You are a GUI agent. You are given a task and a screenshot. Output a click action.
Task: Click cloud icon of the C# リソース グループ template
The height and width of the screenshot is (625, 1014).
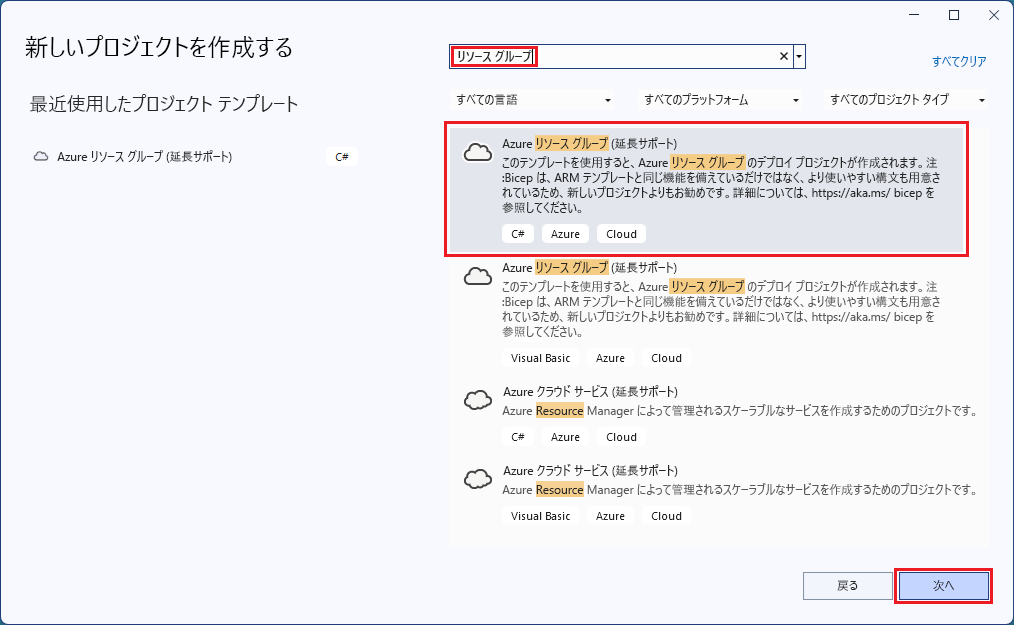(x=478, y=152)
